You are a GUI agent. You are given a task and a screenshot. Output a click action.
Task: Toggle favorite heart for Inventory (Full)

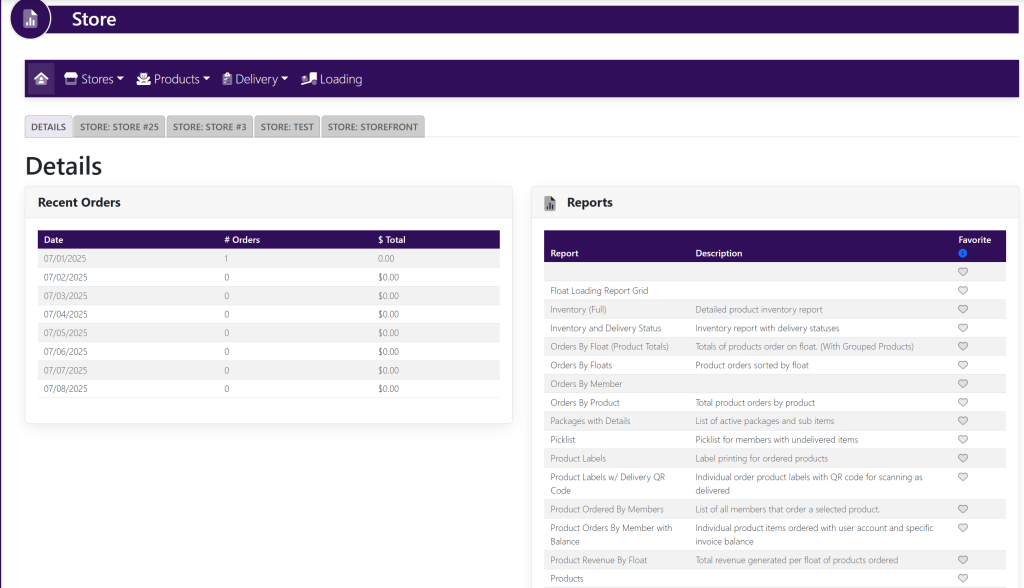963,309
